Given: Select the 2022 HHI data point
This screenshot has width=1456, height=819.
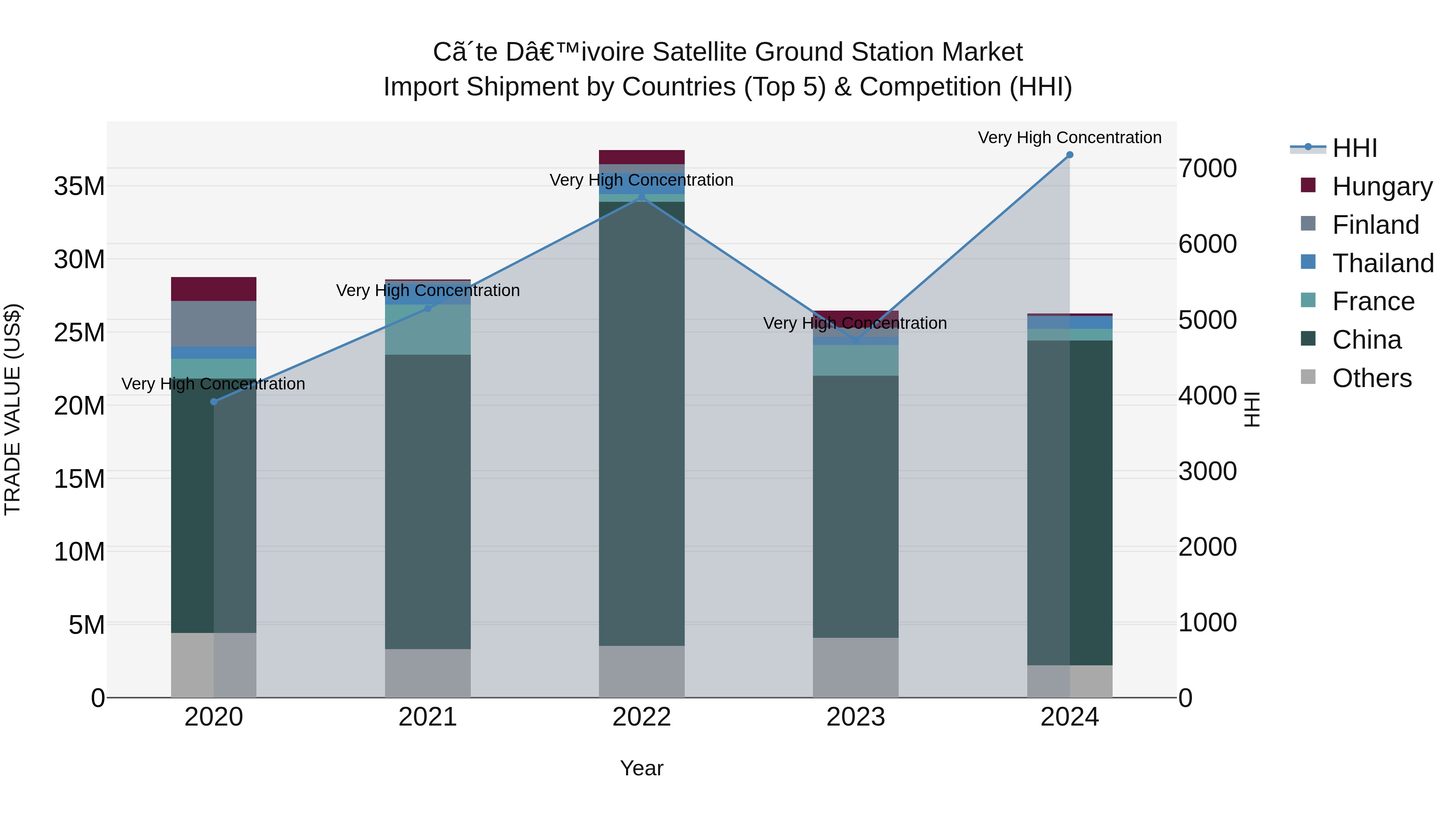Looking at the screenshot, I should click(x=641, y=197).
